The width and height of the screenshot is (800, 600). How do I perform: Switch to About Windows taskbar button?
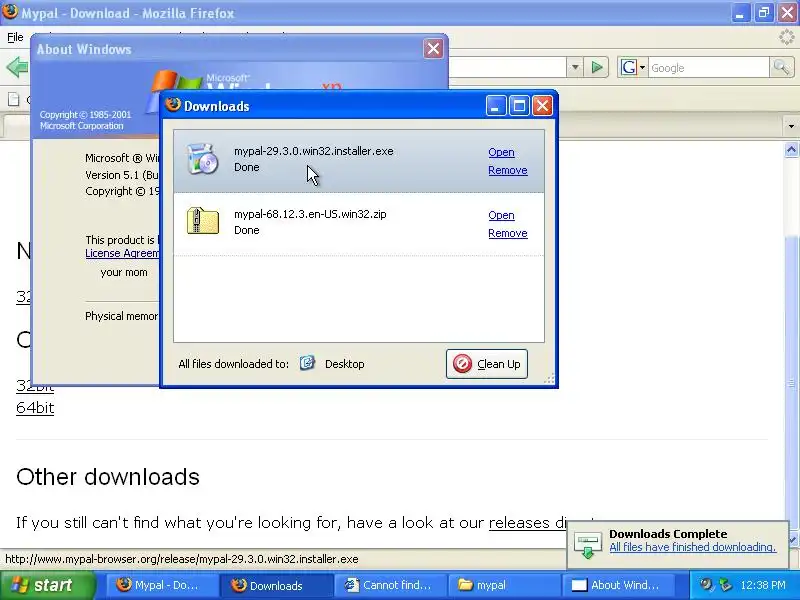(618, 585)
